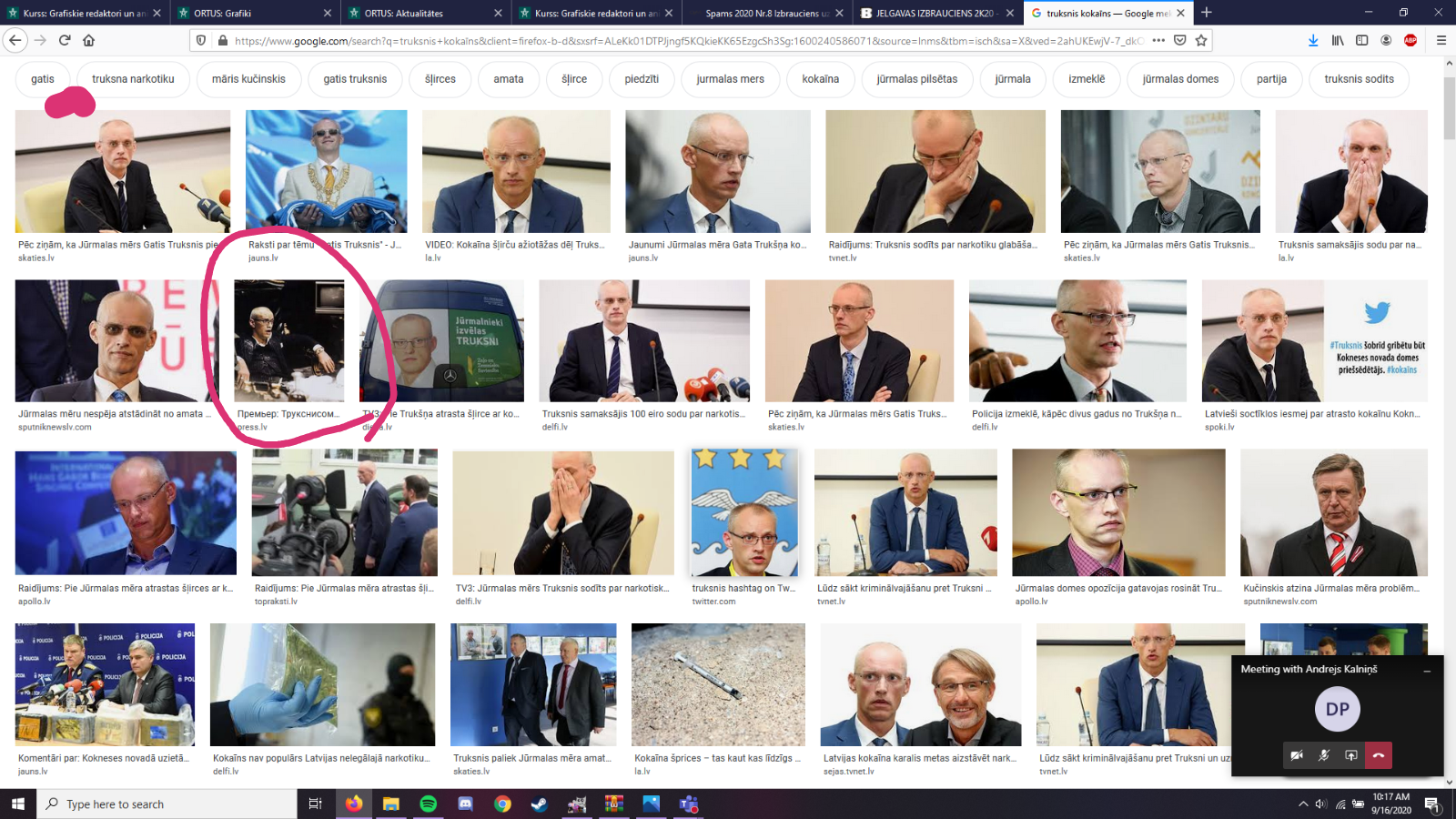
Task: Hang up the Teams meeting call
Action: [1379, 755]
